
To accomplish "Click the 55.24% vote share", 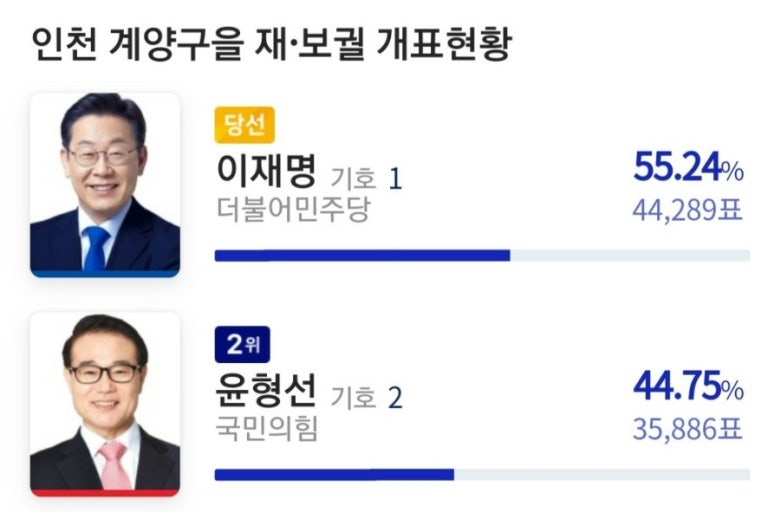I will tap(688, 169).
